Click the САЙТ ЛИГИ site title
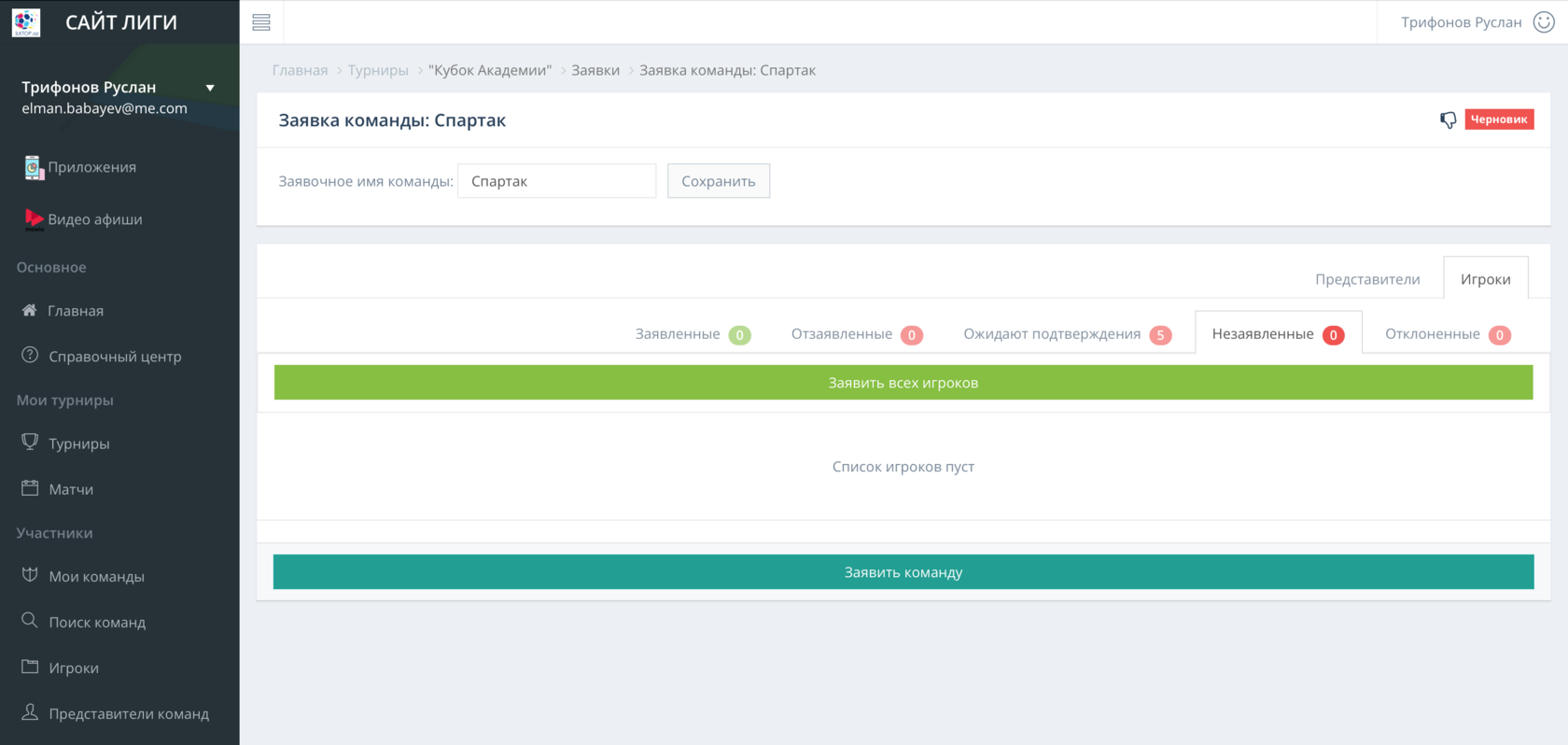The image size is (1568, 745). coord(121,22)
